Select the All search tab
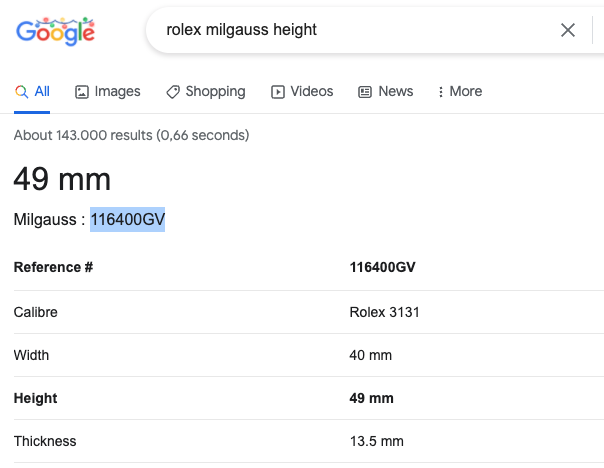Screen dimensions: 604x468 click(32, 92)
